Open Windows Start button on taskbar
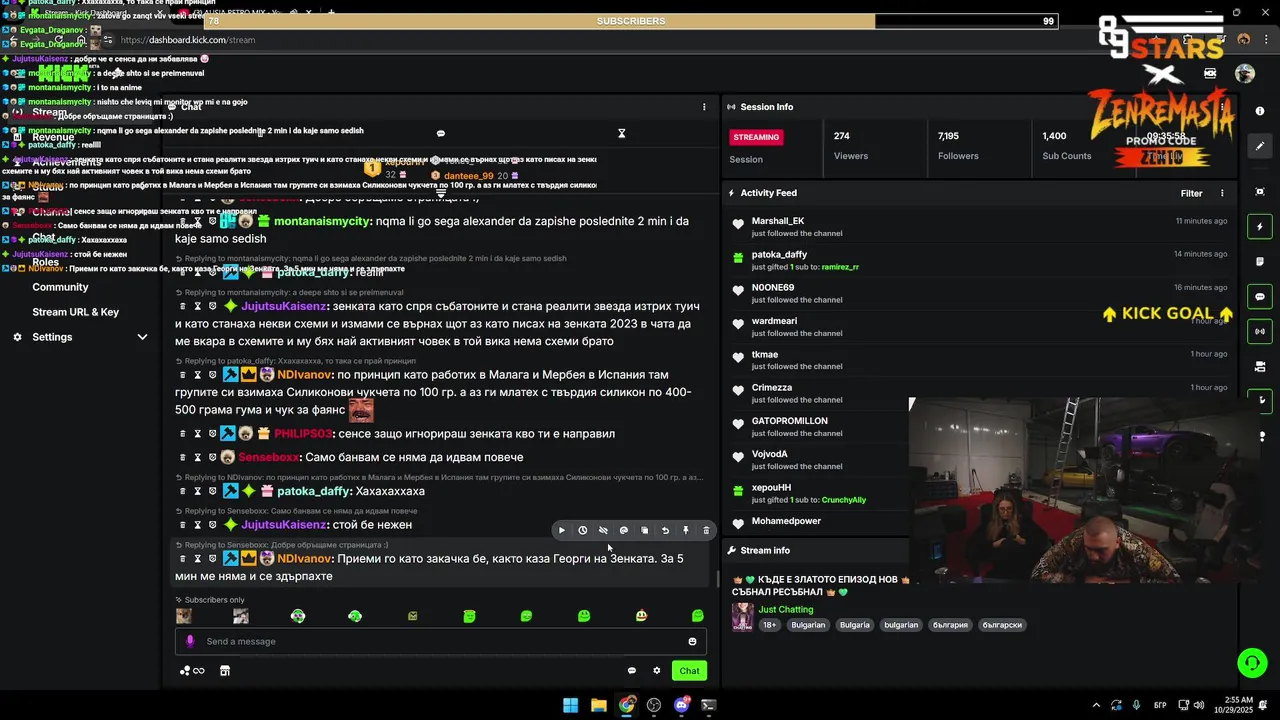This screenshot has width=1280, height=720. [570, 705]
